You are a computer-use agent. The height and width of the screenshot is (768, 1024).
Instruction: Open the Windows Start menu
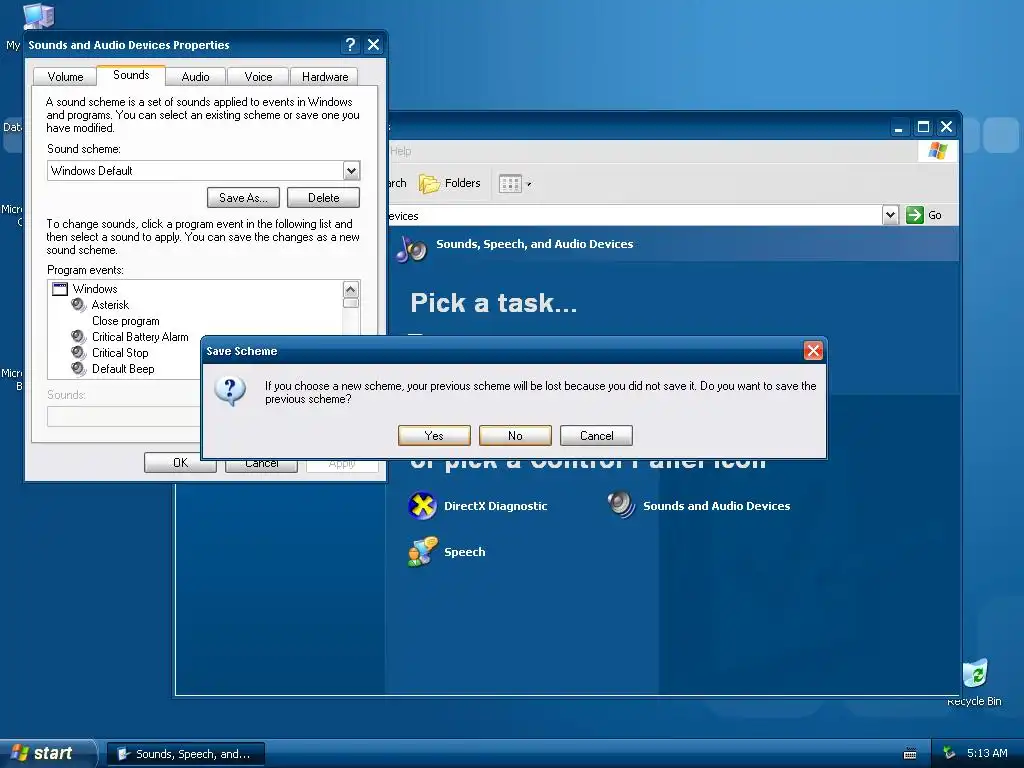(47, 753)
